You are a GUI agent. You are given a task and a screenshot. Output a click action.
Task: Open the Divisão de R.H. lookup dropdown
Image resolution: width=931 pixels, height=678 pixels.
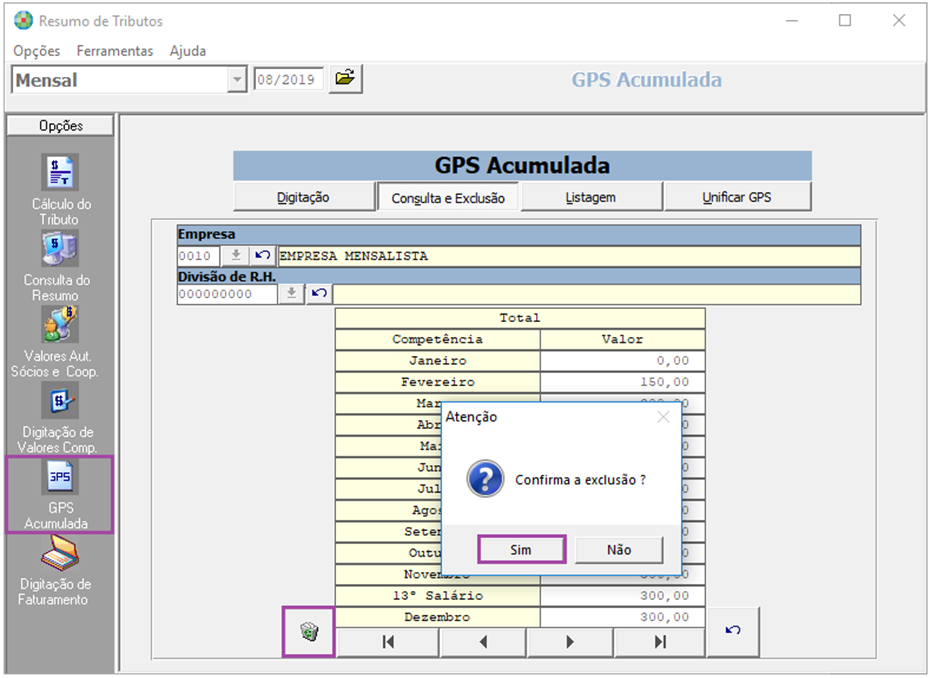[x=292, y=294]
